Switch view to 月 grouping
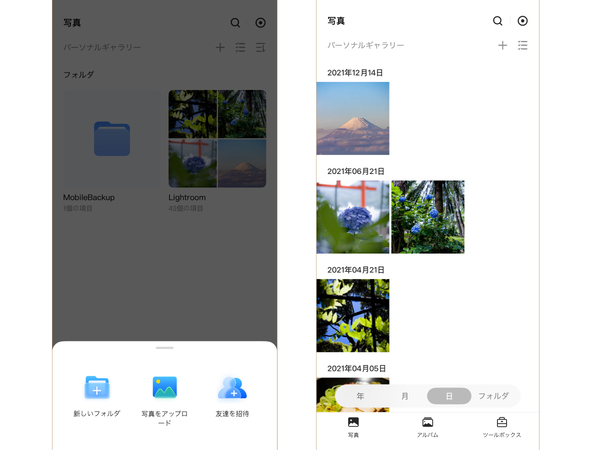 pos(404,396)
